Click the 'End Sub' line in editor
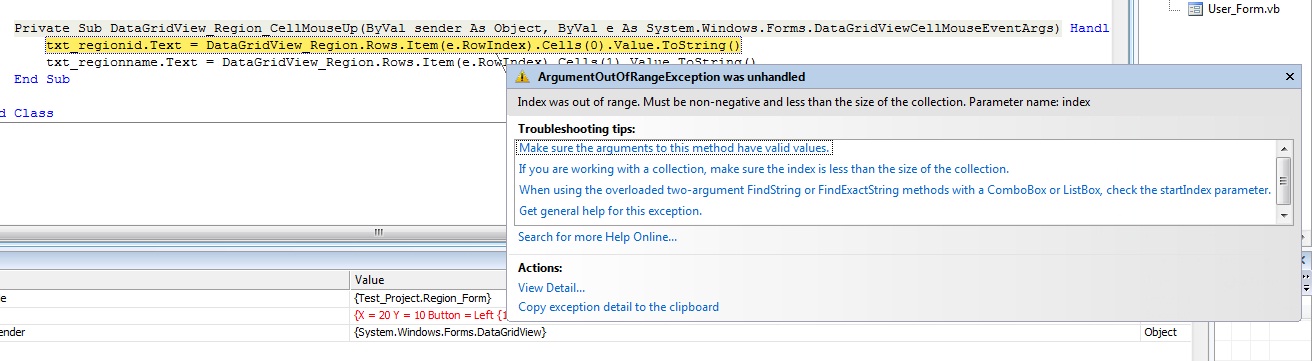Image resolution: width=1312 pixels, height=361 pixels. click(x=42, y=79)
